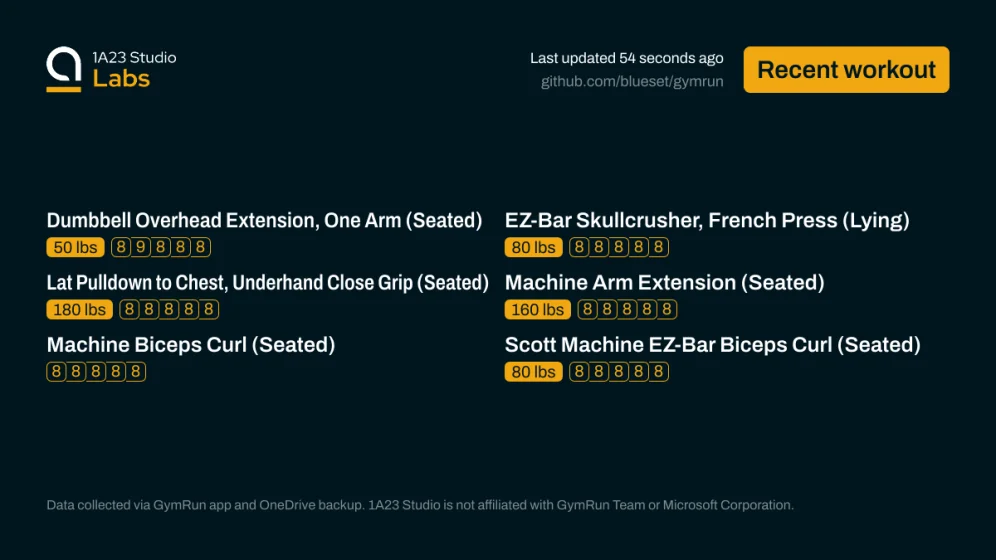Image resolution: width=996 pixels, height=560 pixels.
Task: Click the Recent workout button
Action: coord(846,70)
